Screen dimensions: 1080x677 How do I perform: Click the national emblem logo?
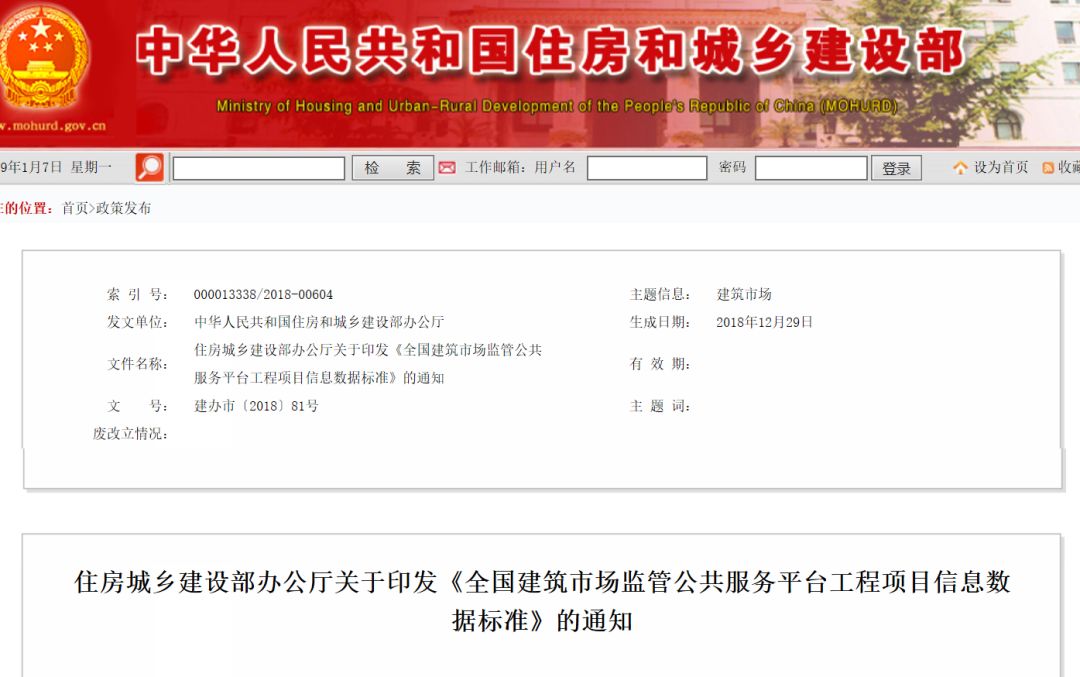(x=44, y=56)
